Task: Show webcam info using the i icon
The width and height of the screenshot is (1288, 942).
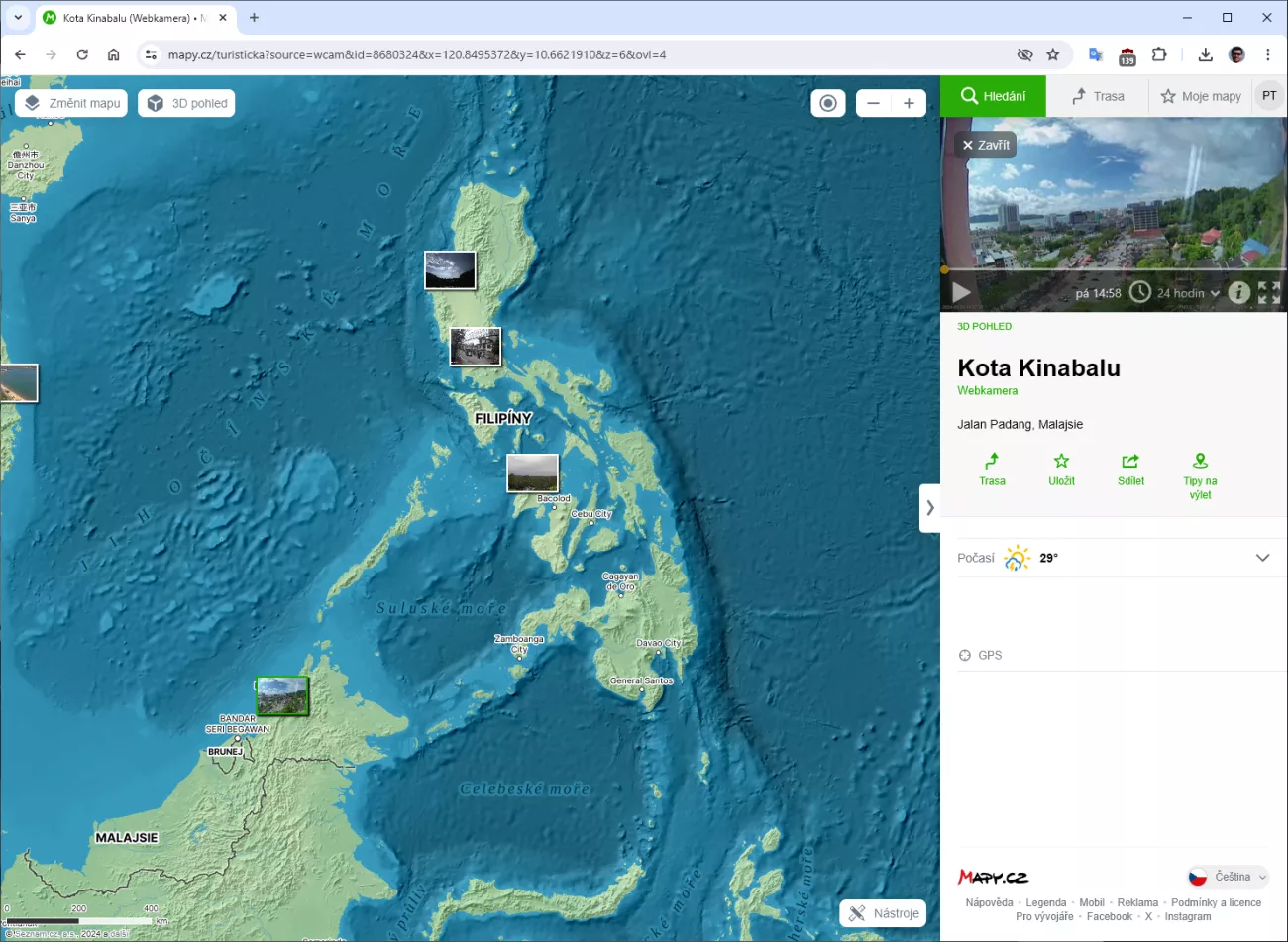Action: click(1238, 292)
